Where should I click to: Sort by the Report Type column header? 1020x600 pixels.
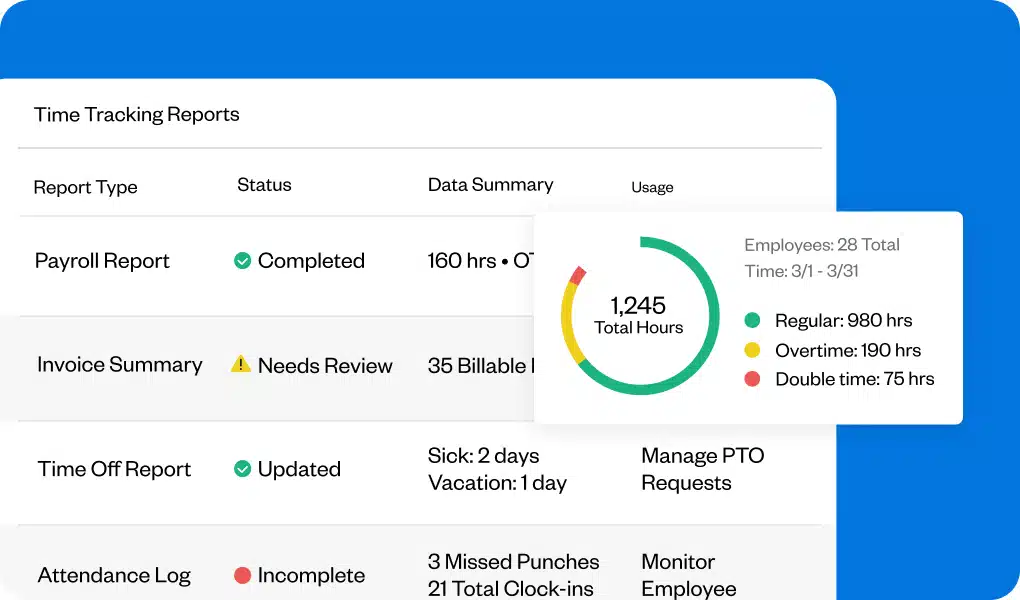tap(85, 187)
